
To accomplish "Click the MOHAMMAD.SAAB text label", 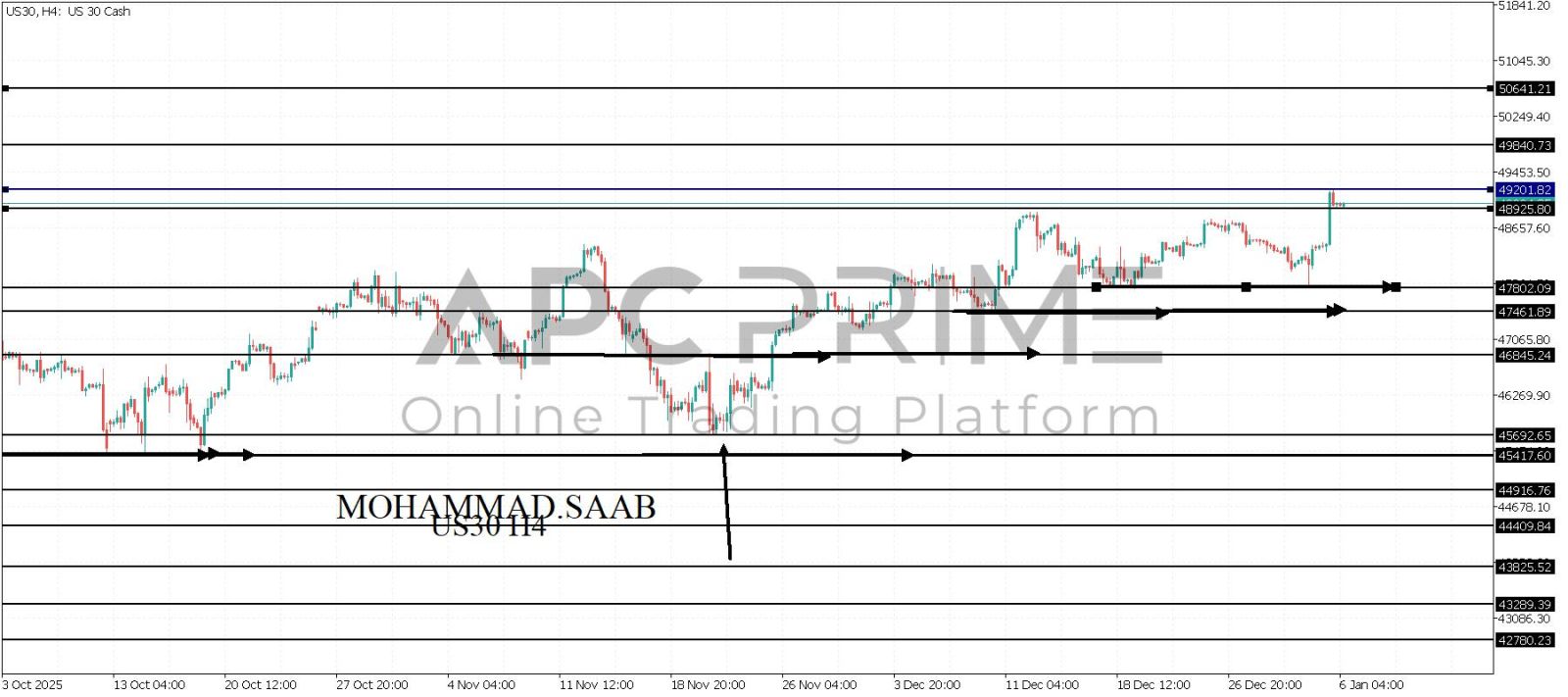I will click(496, 507).
